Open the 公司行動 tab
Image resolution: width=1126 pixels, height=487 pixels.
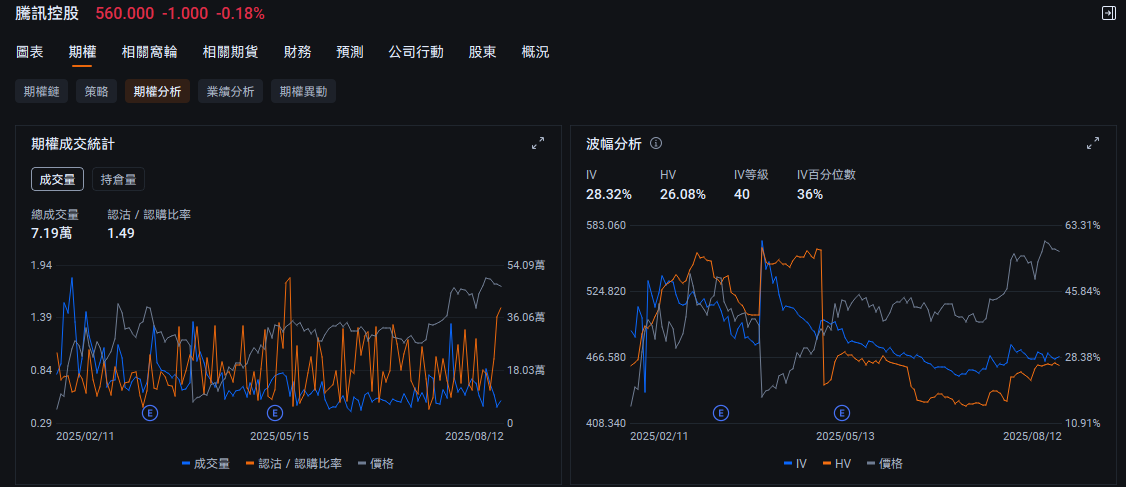(x=416, y=52)
